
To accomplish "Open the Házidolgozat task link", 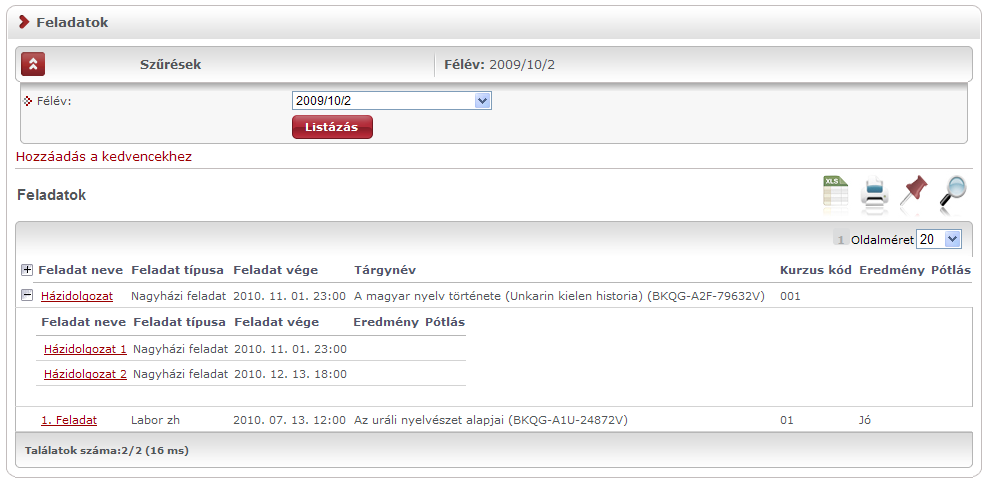I will point(77,295).
